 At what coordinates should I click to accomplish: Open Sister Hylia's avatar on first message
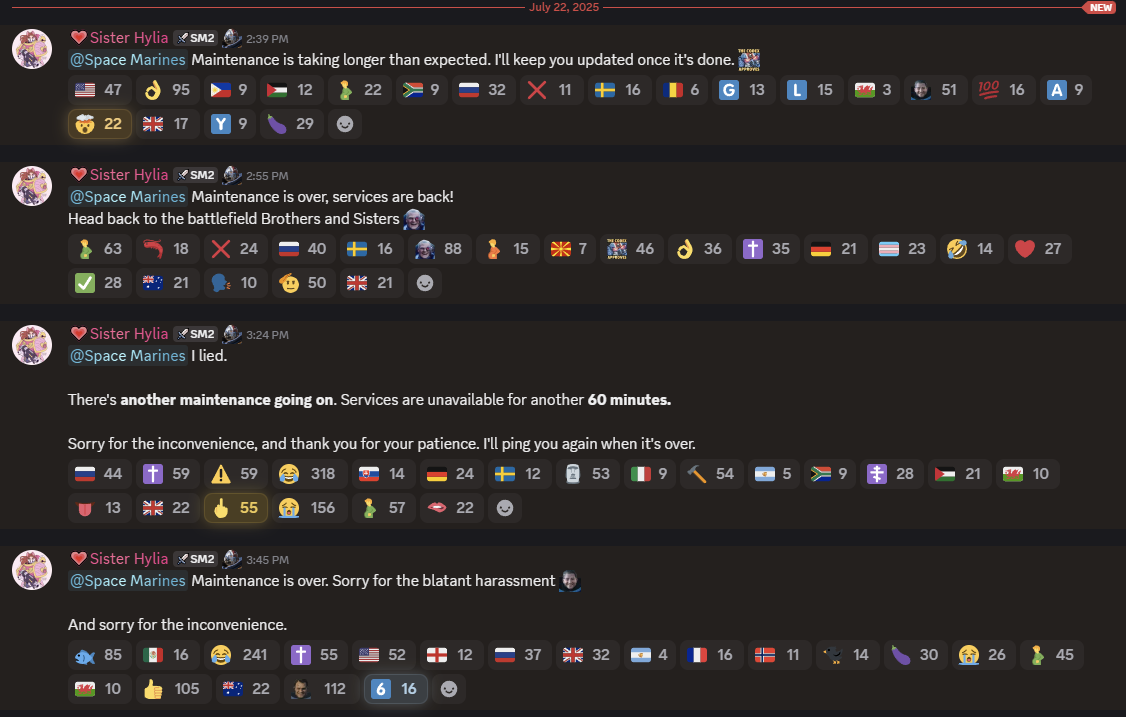pyautogui.click(x=32, y=49)
